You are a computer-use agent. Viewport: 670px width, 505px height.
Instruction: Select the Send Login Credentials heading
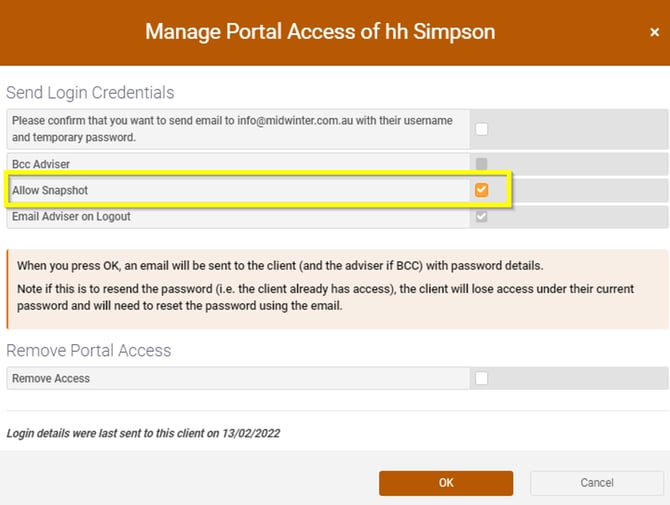(90, 93)
